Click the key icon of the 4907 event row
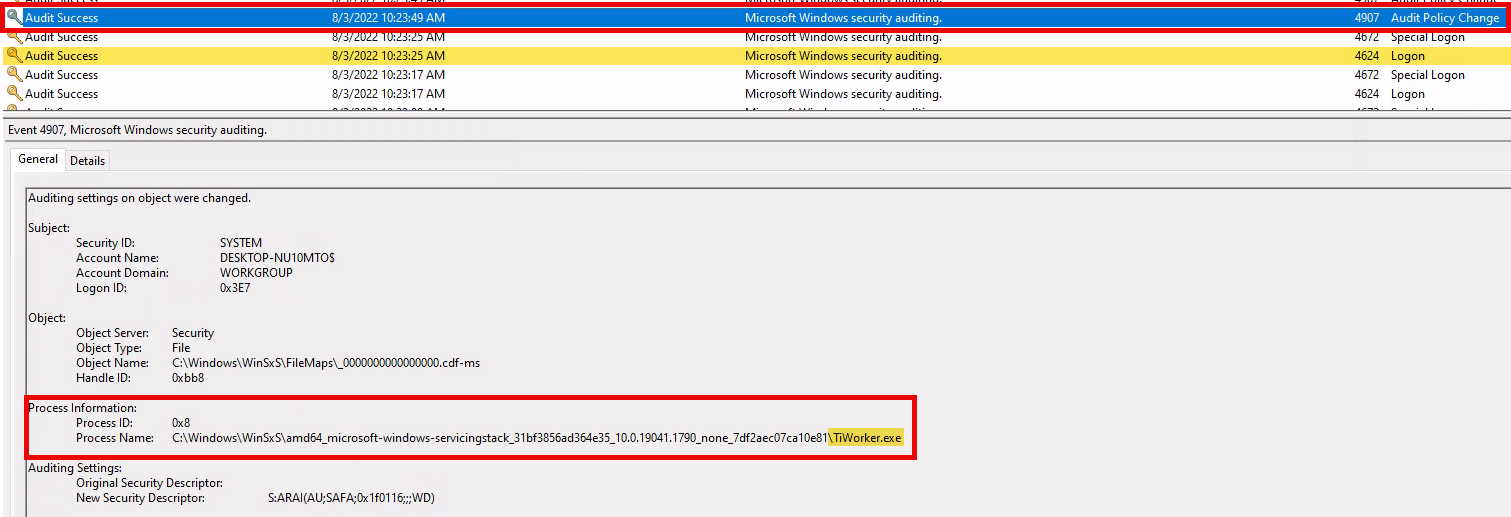The image size is (1511, 517). point(14,18)
